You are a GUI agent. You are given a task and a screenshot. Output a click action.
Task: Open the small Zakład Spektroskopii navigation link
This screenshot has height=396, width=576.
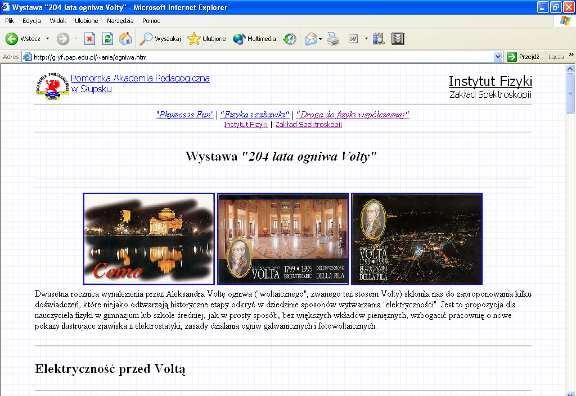click(309, 125)
